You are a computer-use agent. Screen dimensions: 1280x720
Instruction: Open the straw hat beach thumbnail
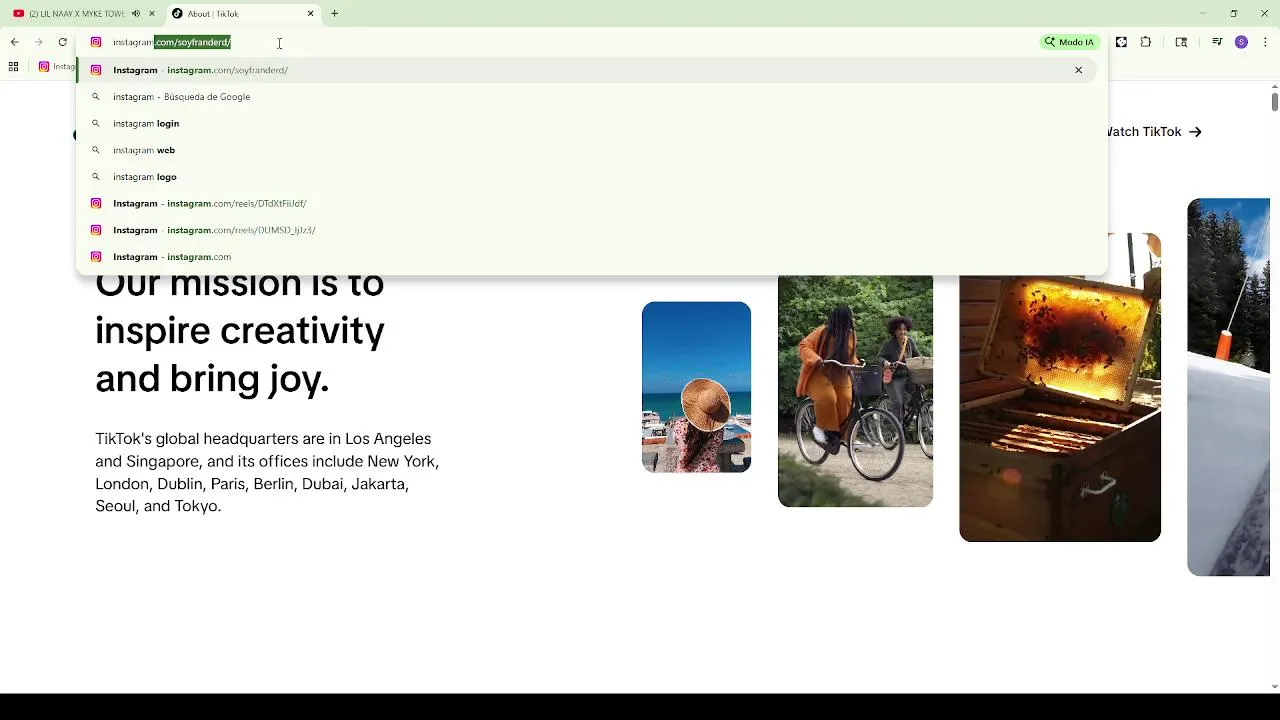[x=696, y=387]
